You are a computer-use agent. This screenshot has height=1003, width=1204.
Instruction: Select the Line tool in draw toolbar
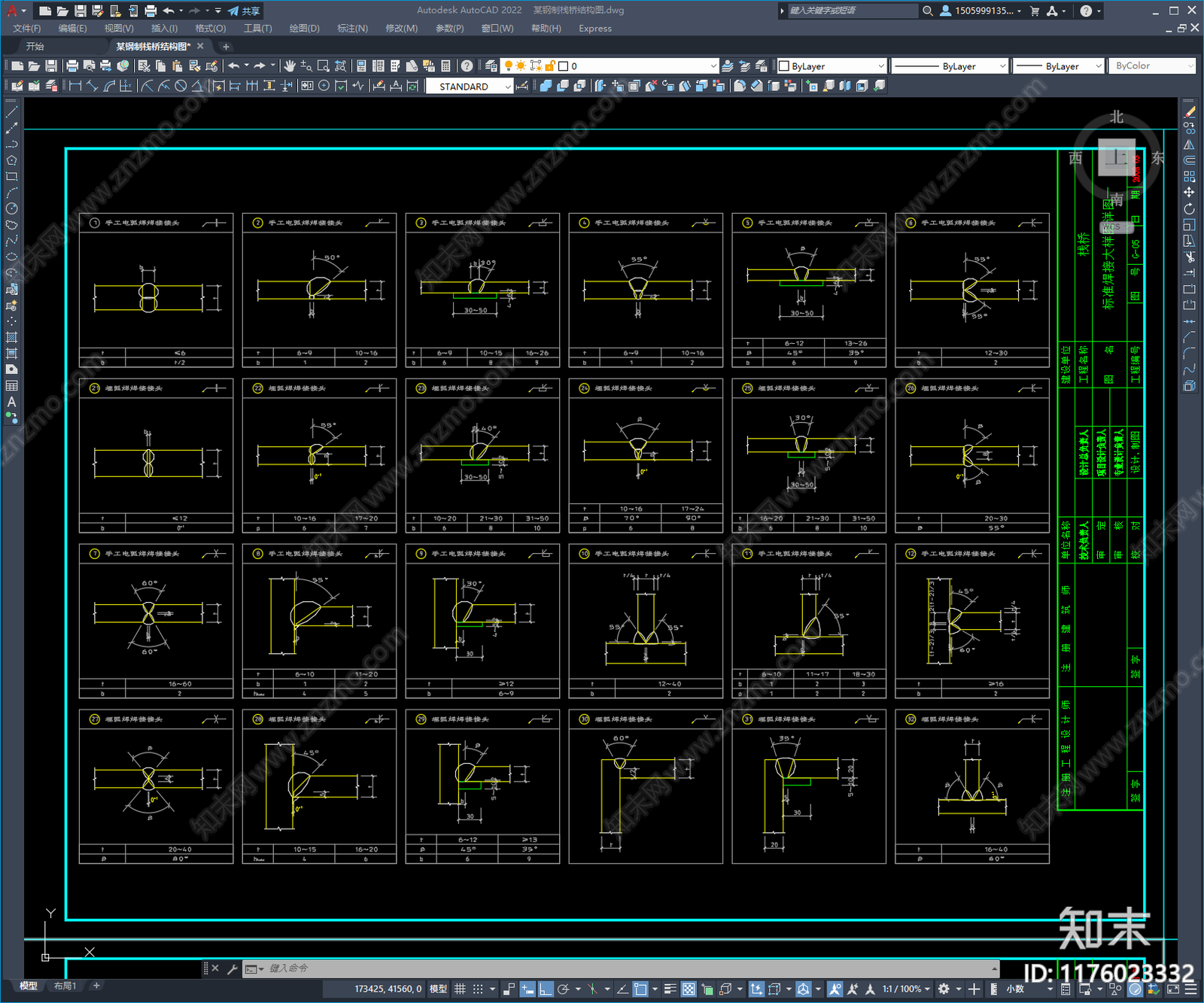tap(11, 112)
